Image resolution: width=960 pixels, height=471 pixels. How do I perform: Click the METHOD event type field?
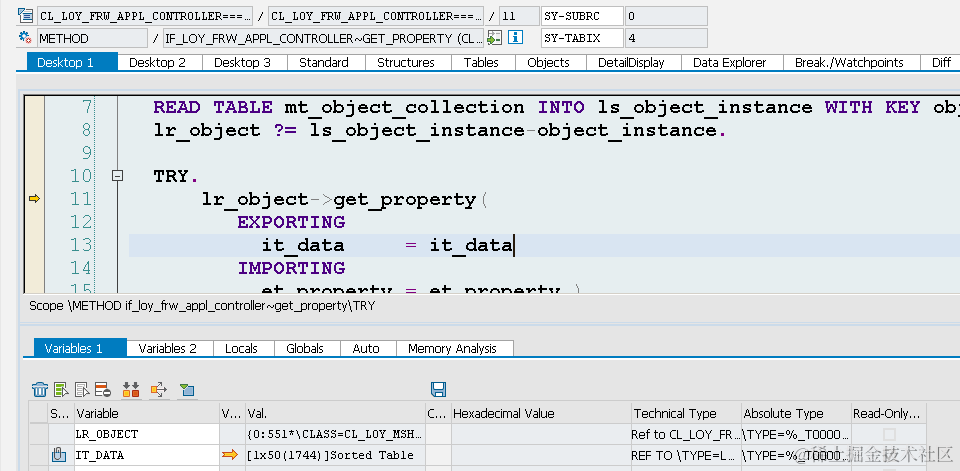92,38
